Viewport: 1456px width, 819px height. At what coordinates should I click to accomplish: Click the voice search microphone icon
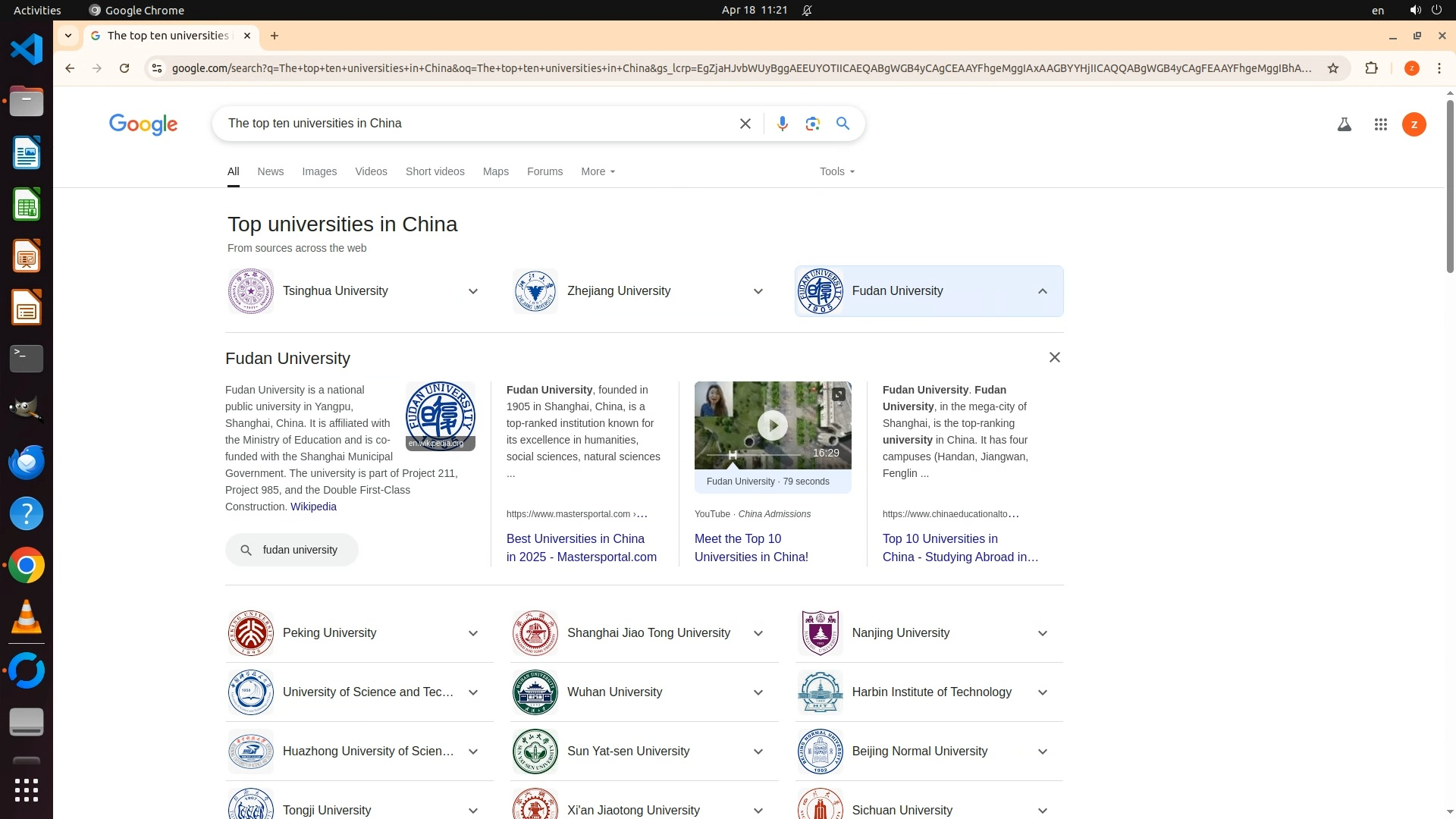[x=782, y=124]
